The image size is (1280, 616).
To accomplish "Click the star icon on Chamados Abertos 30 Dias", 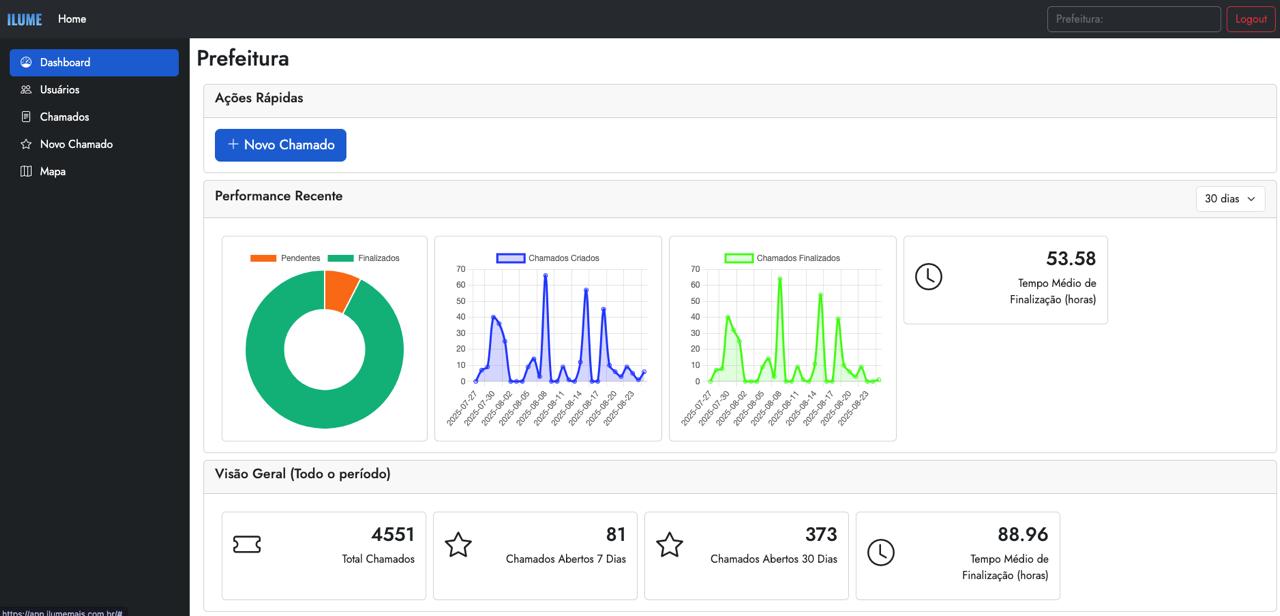I will (x=669, y=544).
